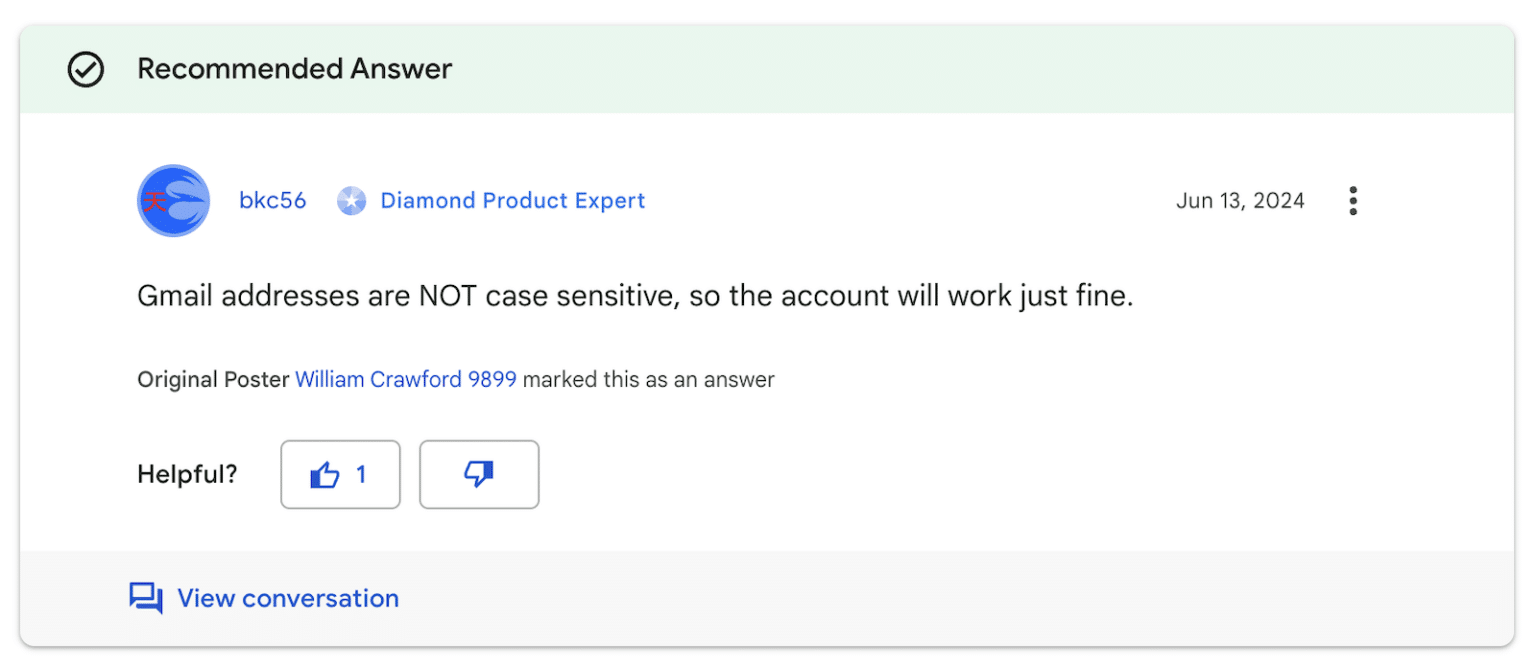Click the words "marked this as an answer"

[648, 380]
